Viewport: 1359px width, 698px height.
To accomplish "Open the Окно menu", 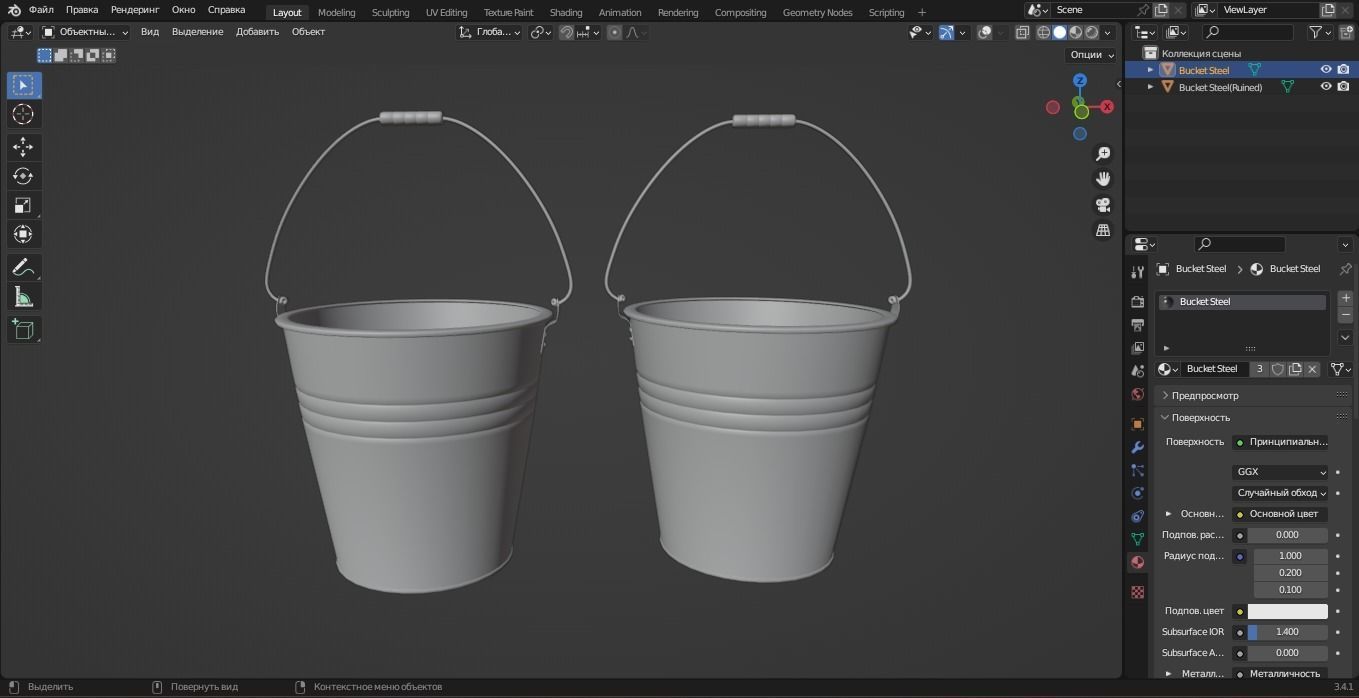I will [x=183, y=9].
